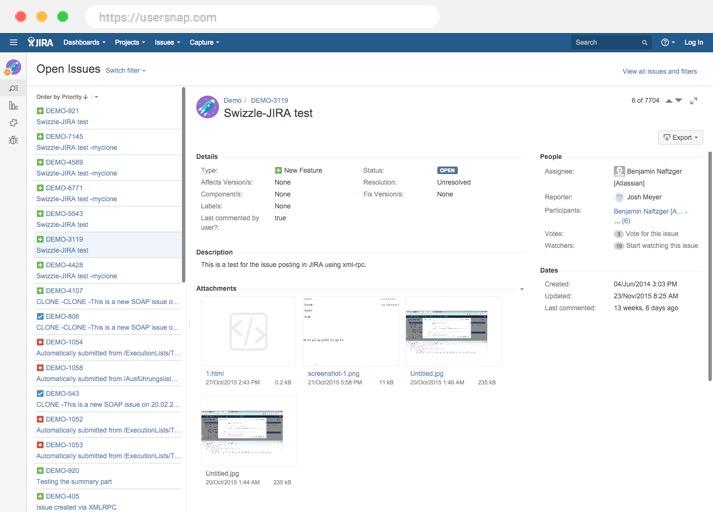Click Log In link

coord(694,42)
